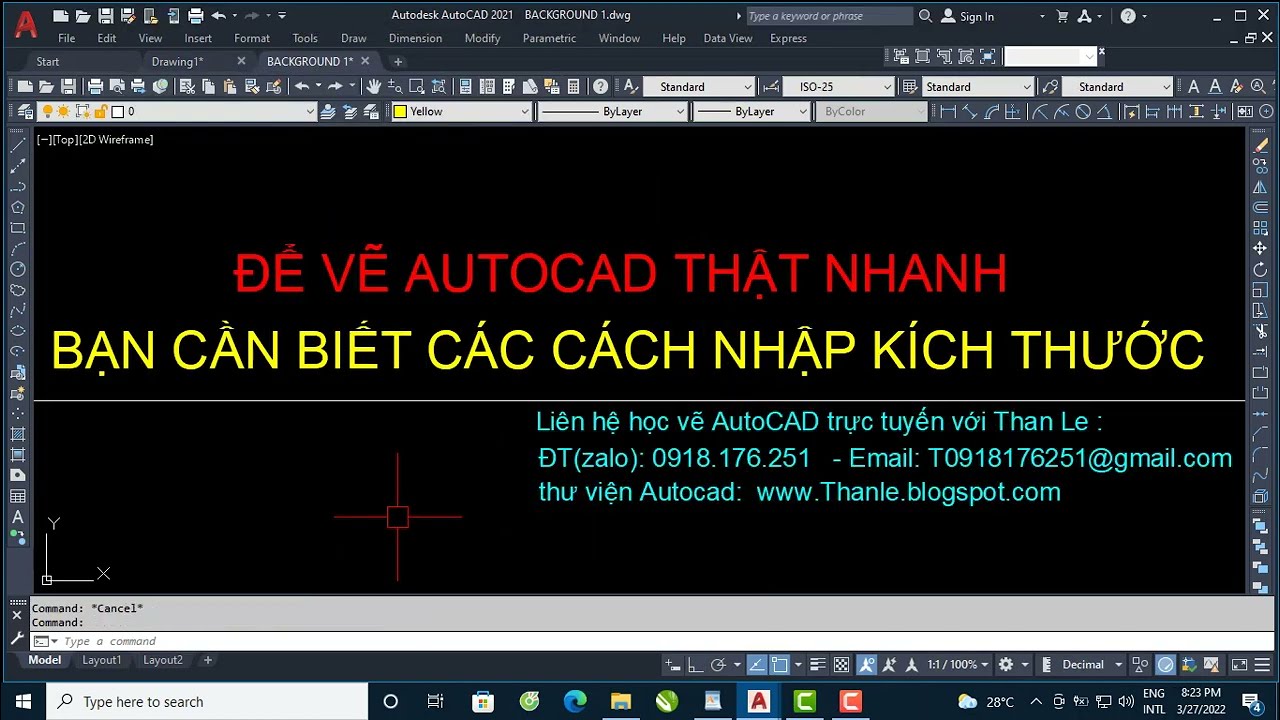1280x720 pixels.
Task: Switch to the Layout1 tab
Action: pyautogui.click(x=102, y=660)
